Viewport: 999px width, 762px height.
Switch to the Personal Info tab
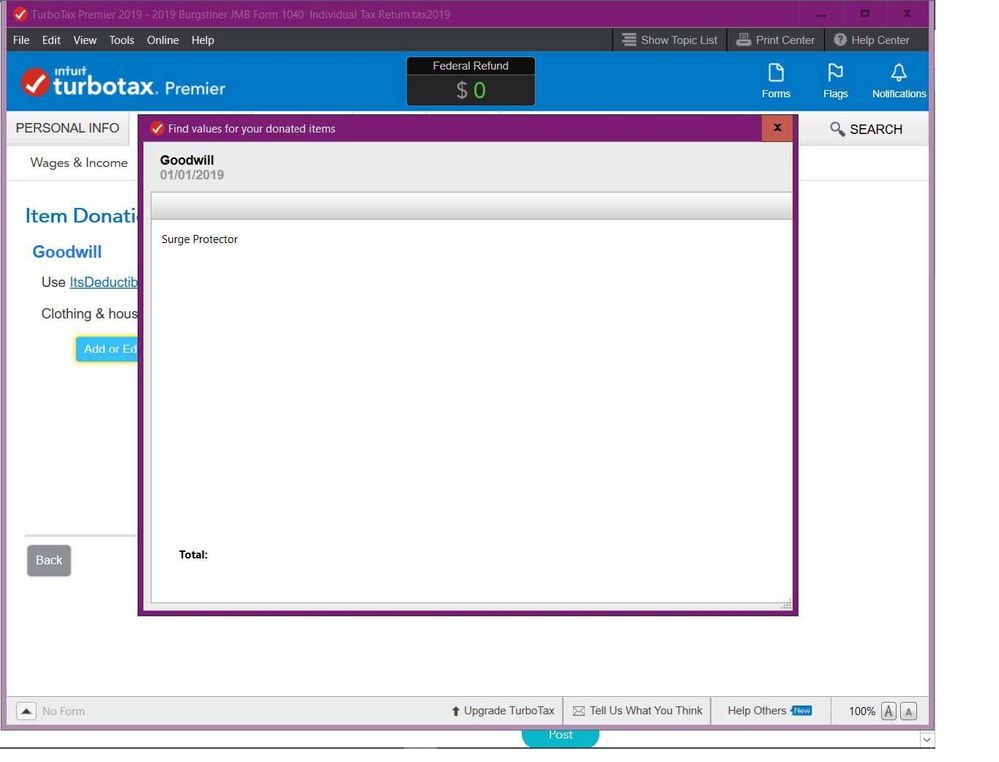68,128
